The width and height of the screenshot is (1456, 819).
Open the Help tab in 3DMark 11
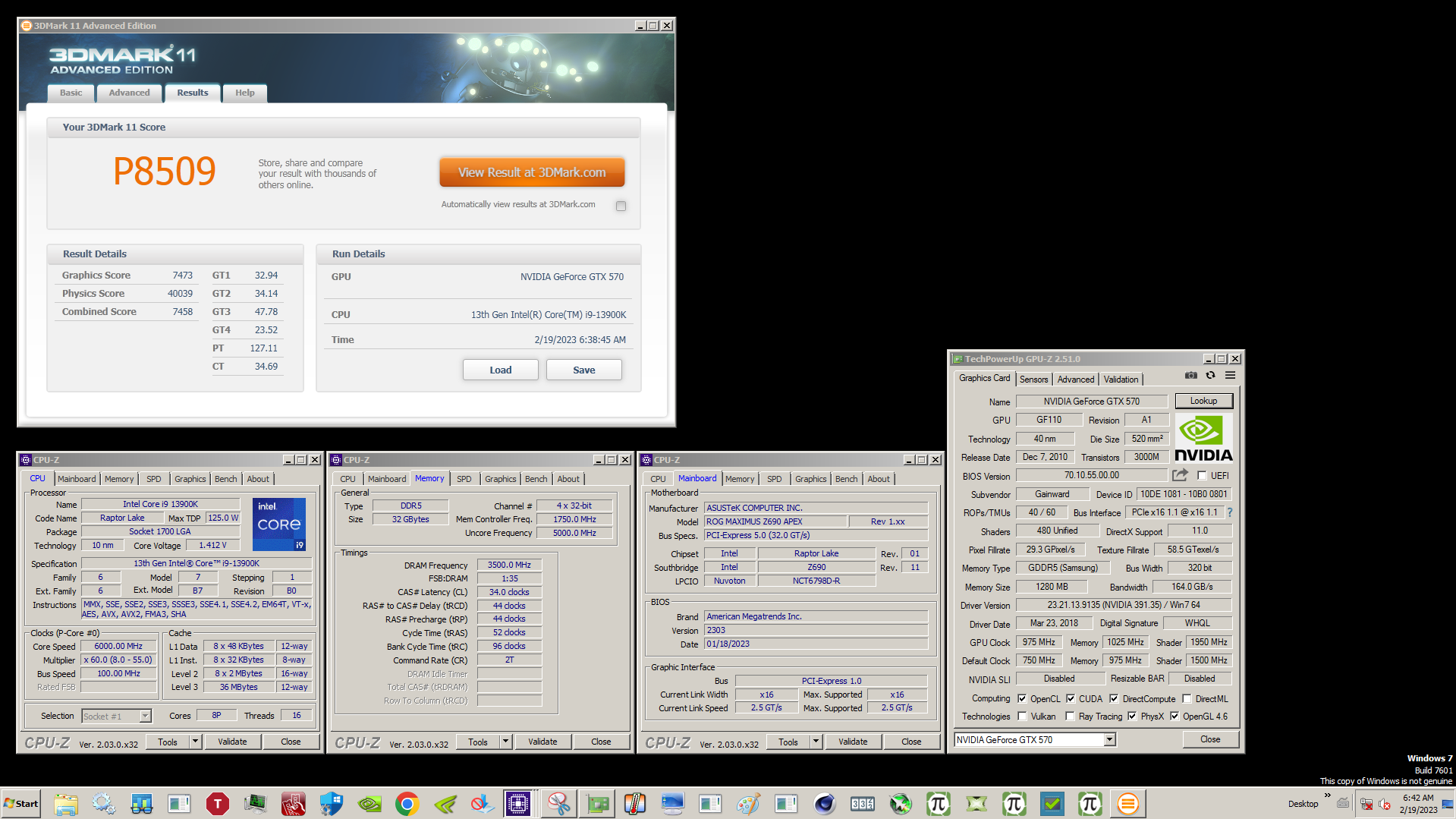pos(244,93)
